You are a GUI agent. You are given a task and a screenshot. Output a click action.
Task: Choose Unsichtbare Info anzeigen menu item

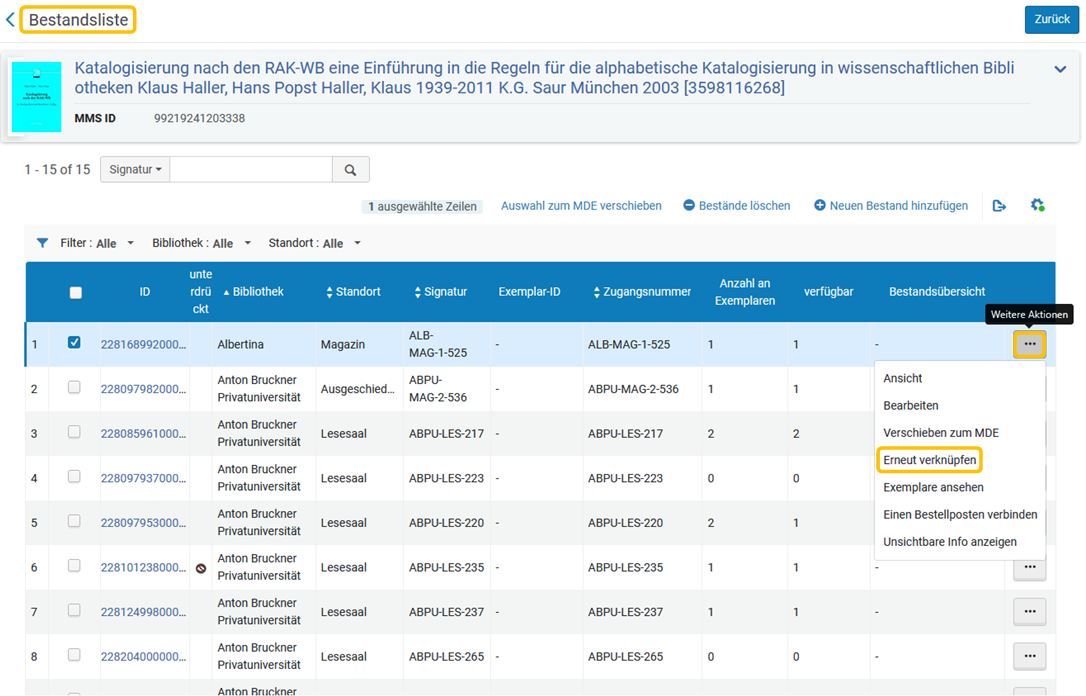[950, 542]
